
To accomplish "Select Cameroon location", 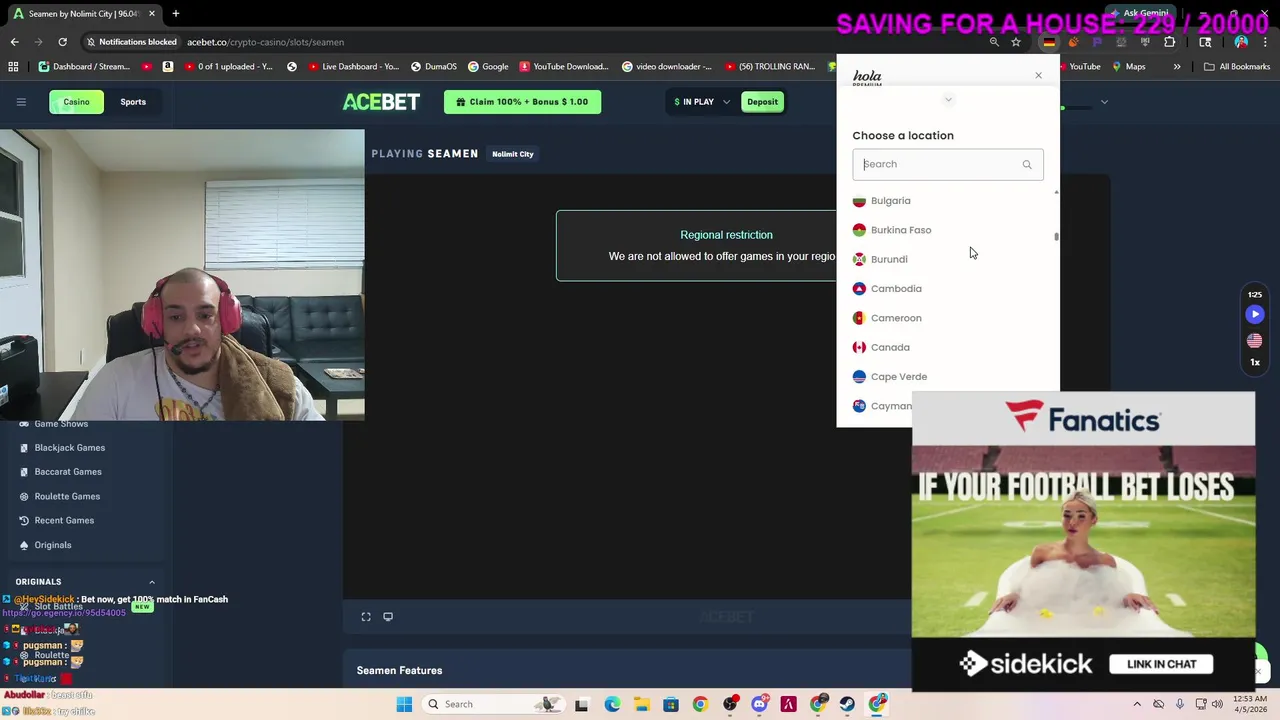I will click(947, 318).
